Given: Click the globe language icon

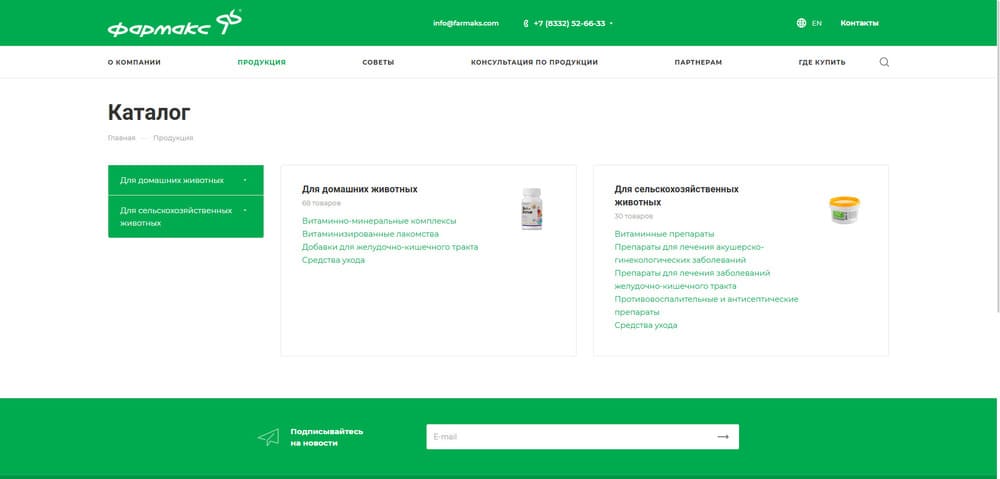Looking at the screenshot, I should [802, 23].
